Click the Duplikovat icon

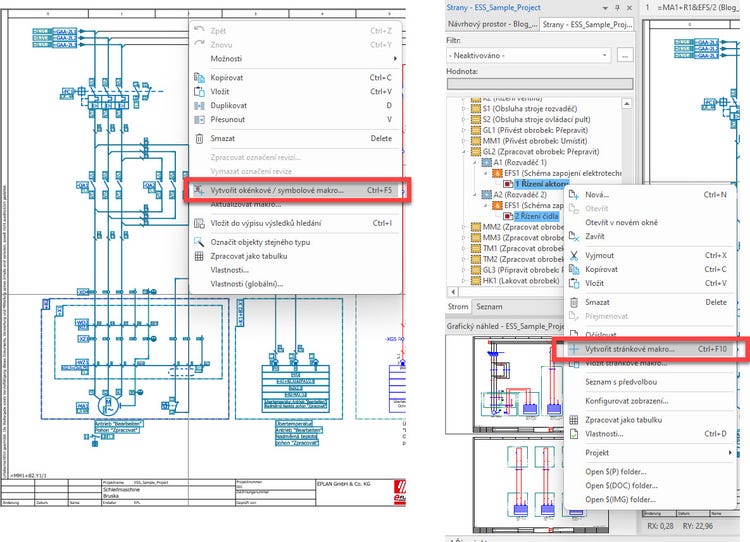pyautogui.click(x=200, y=105)
